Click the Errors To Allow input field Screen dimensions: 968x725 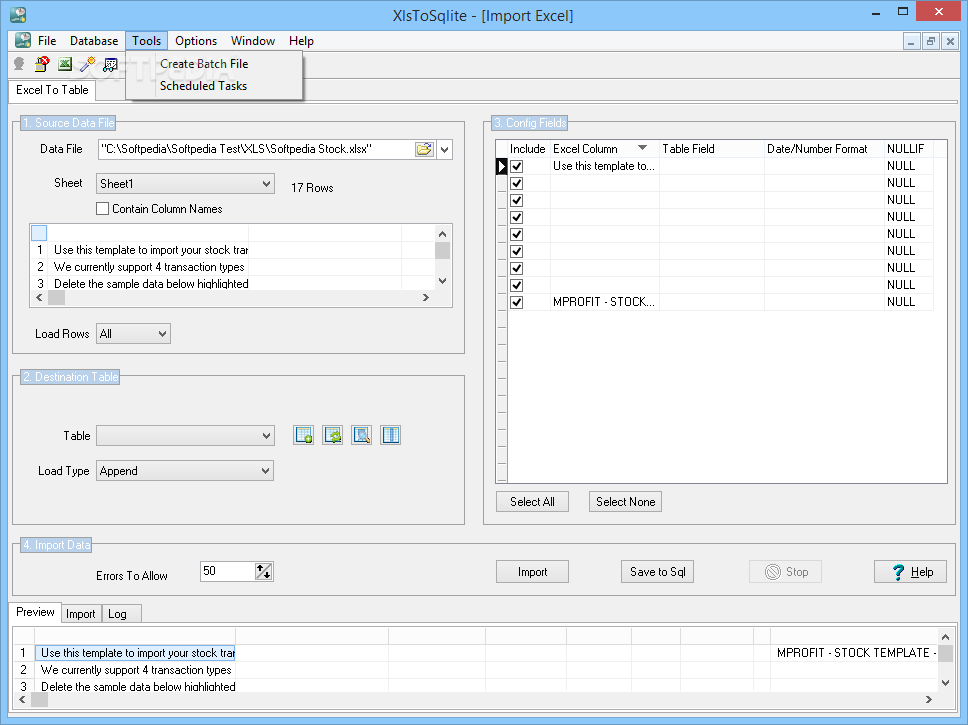(x=228, y=571)
